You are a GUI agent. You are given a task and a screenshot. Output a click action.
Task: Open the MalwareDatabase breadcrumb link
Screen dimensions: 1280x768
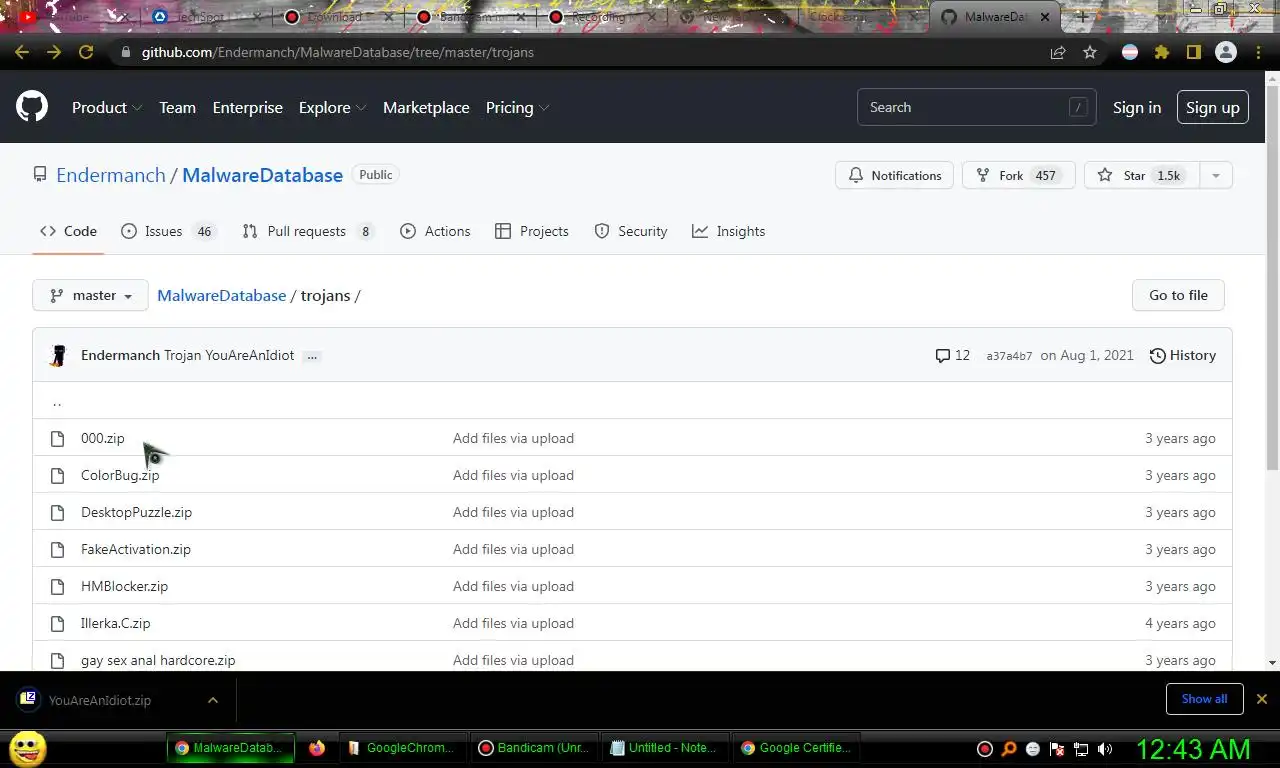coord(221,295)
